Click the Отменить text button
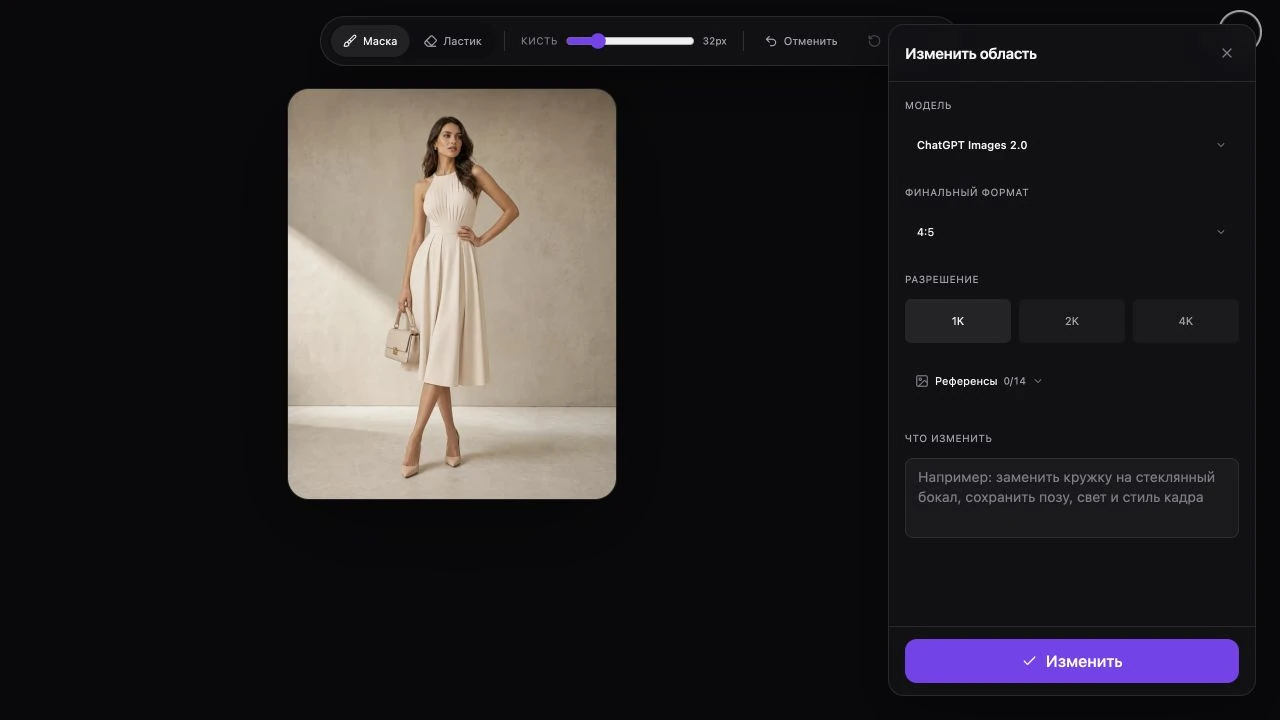Viewport: 1280px width, 720px height. (x=801, y=41)
